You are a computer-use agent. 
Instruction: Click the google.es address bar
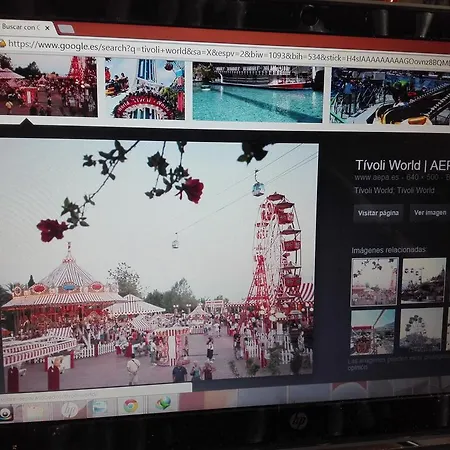coord(227,51)
